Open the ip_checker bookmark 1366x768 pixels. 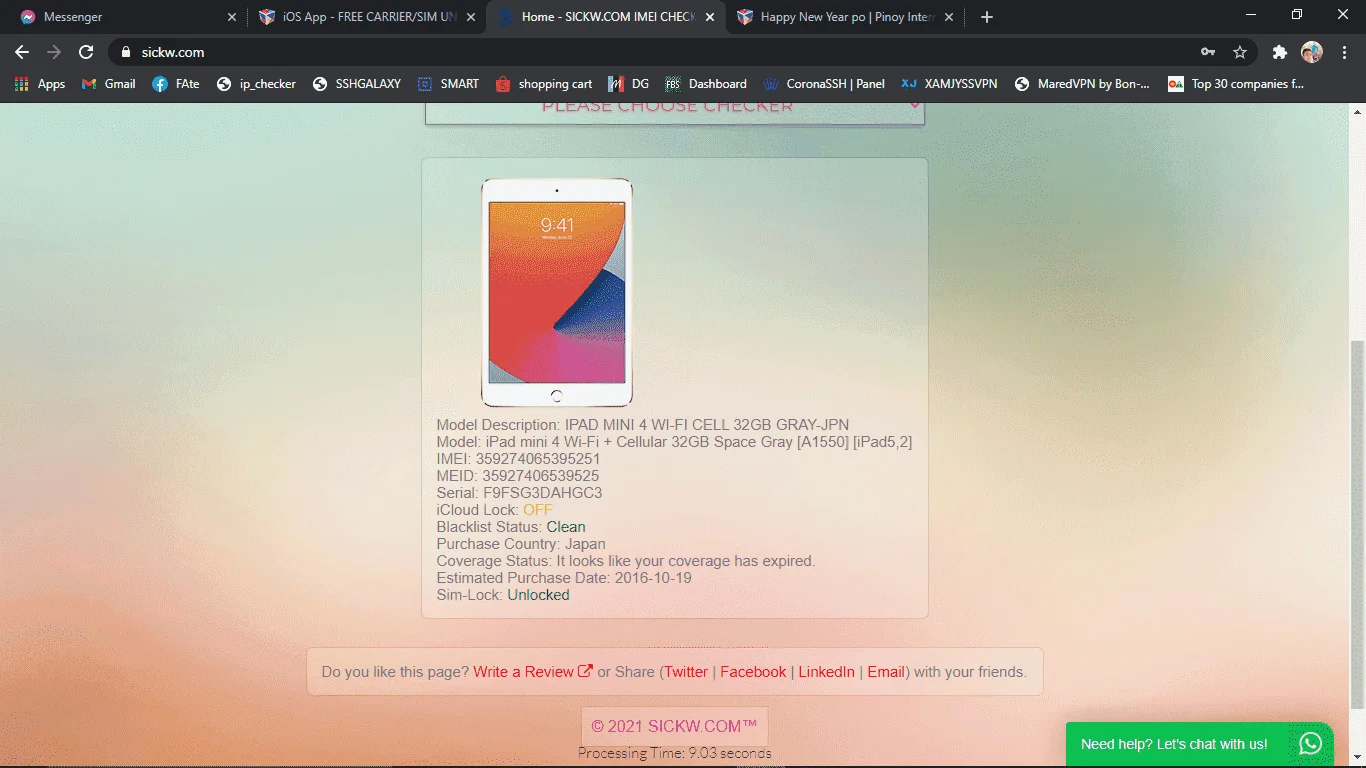click(x=257, y=84)
